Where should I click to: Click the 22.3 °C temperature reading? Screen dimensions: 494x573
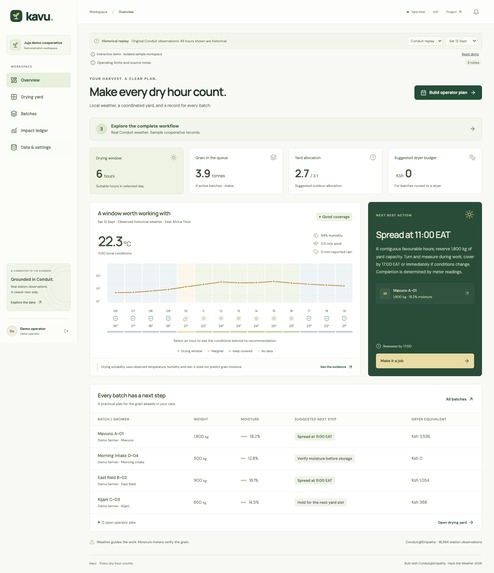114,242
